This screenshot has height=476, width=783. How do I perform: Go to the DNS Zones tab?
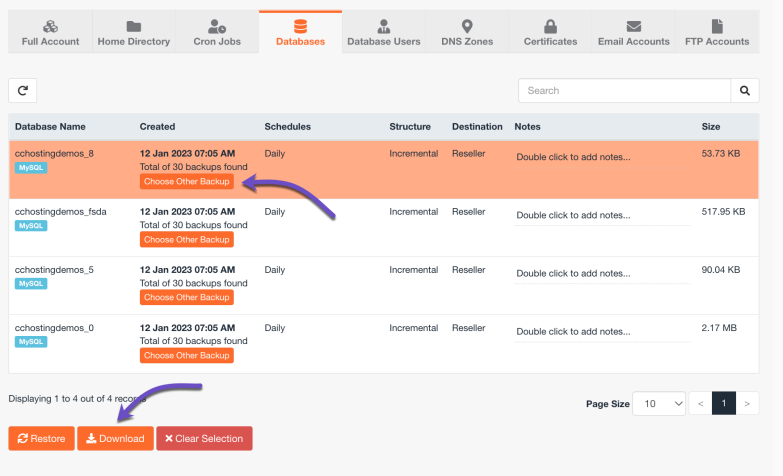click(x=466, y=32)
